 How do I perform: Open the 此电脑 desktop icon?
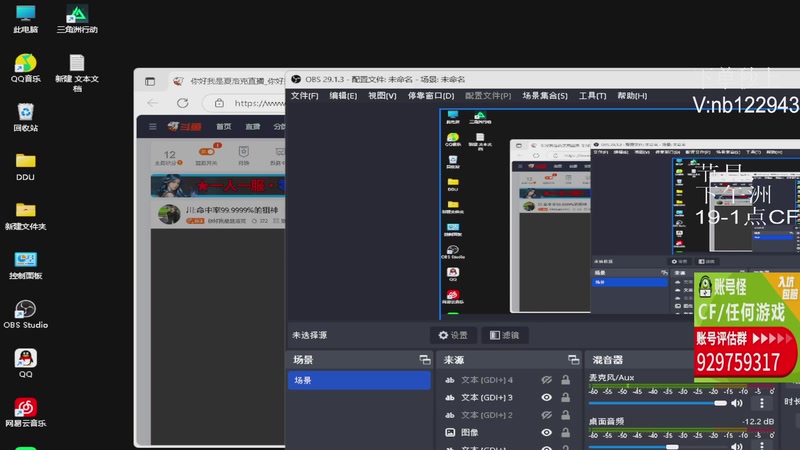coord(25,18)
